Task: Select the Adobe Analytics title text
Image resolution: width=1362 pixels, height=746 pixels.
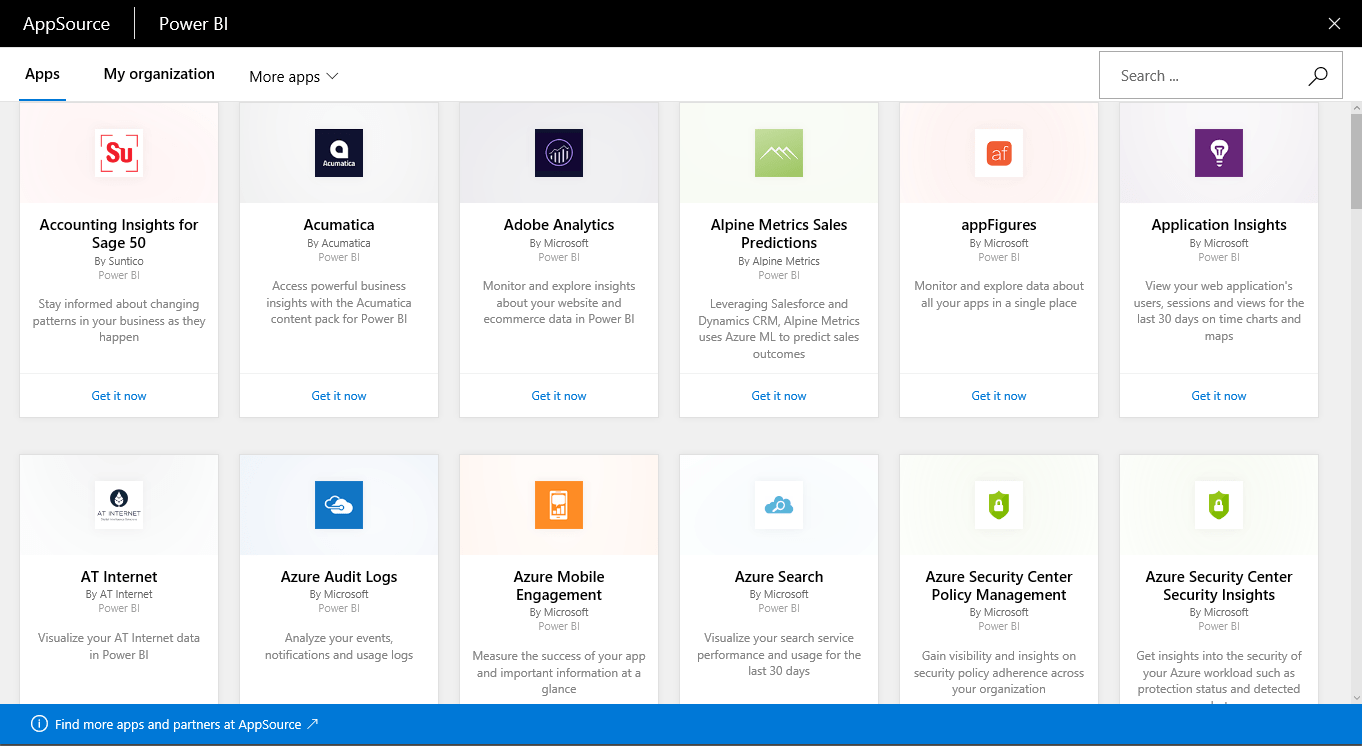Action: (559, 225)
